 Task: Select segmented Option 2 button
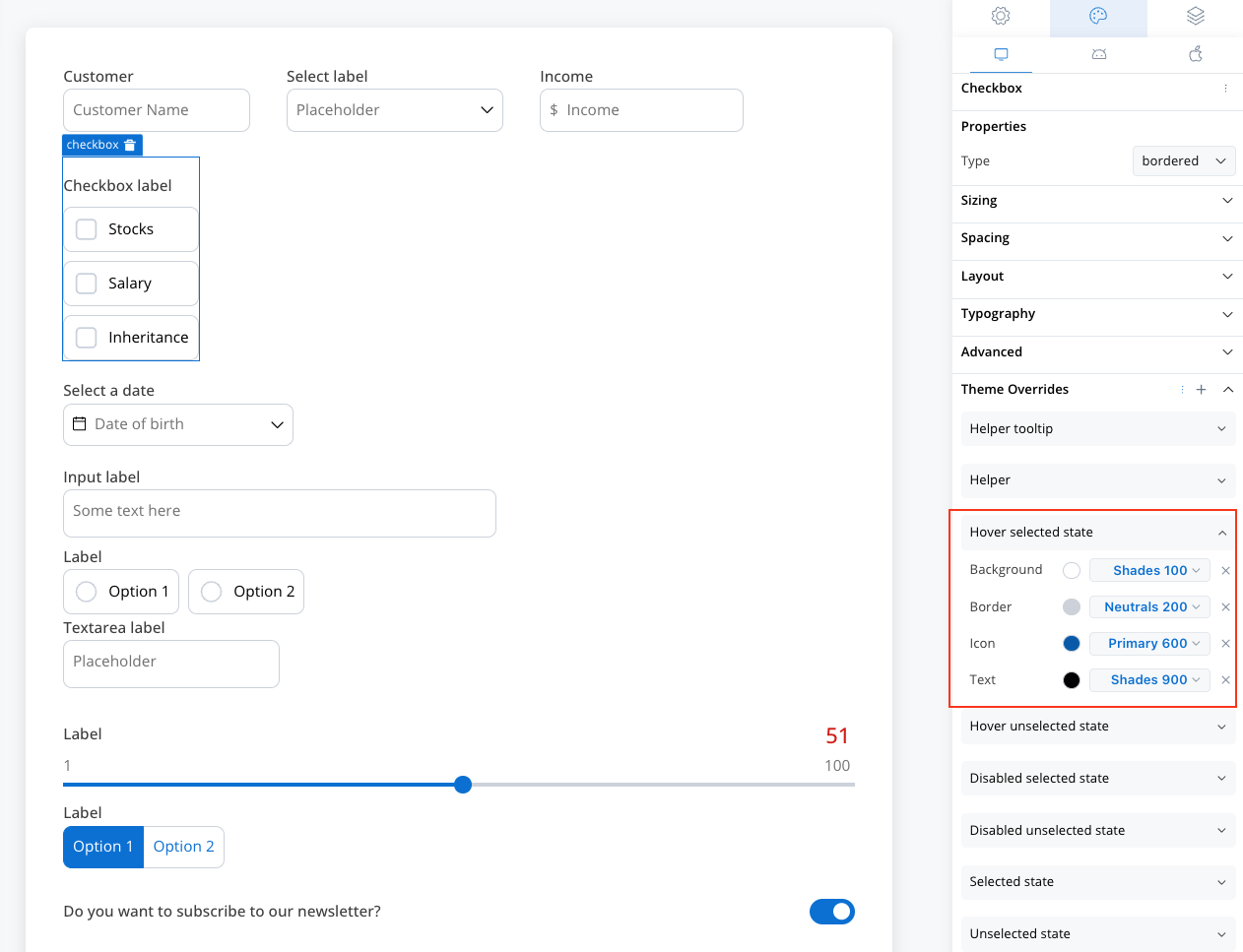[x=184, y=847]
